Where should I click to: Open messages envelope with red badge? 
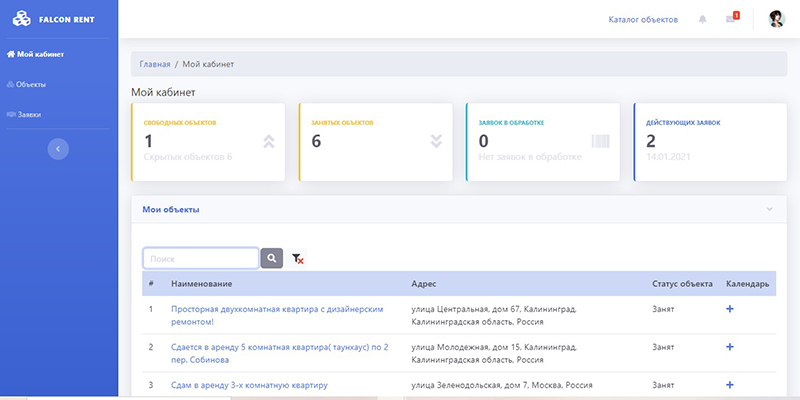(731, 19)
